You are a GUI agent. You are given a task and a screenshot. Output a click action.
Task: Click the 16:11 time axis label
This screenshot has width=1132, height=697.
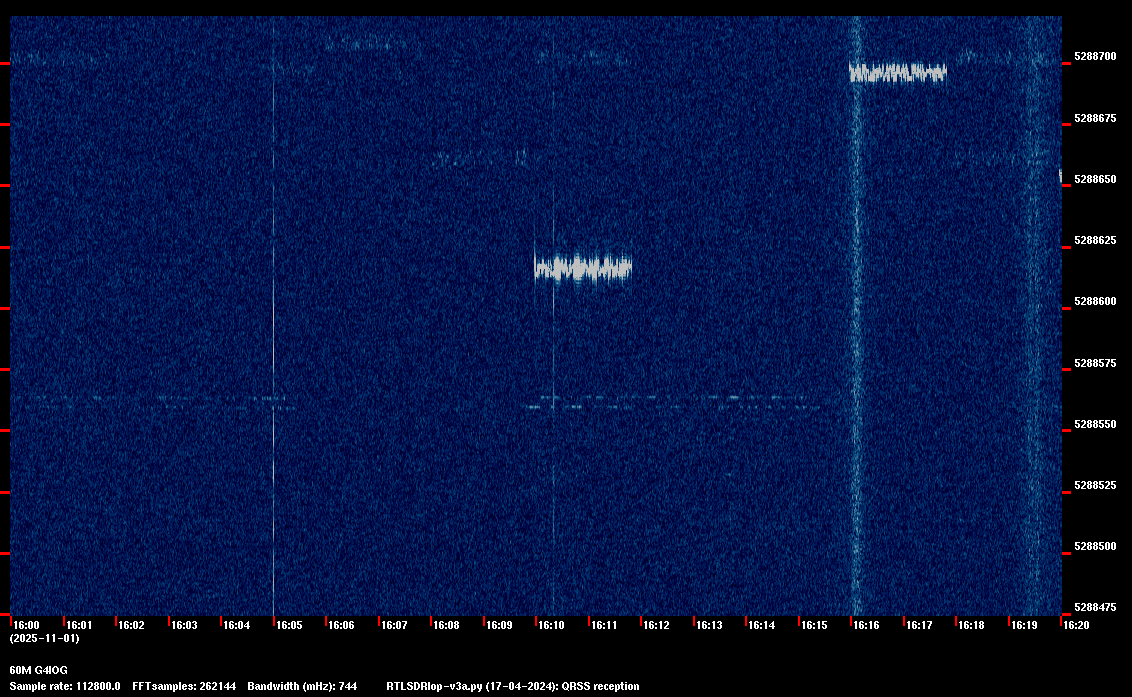point(604,625)
